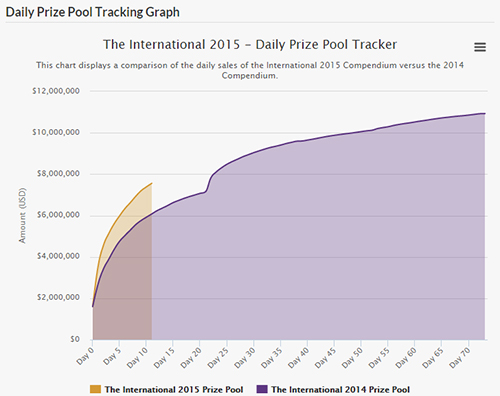Select the Day 25 axis label

click(x=218, y=357)
